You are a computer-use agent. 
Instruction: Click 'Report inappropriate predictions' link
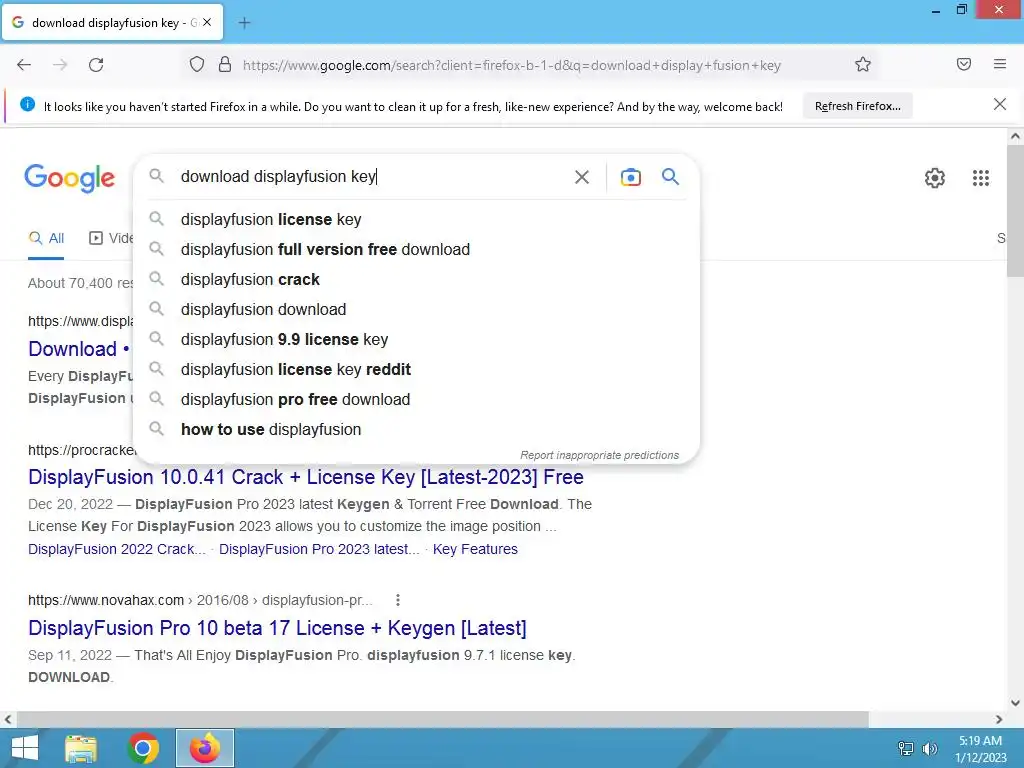tap(599, 455)
